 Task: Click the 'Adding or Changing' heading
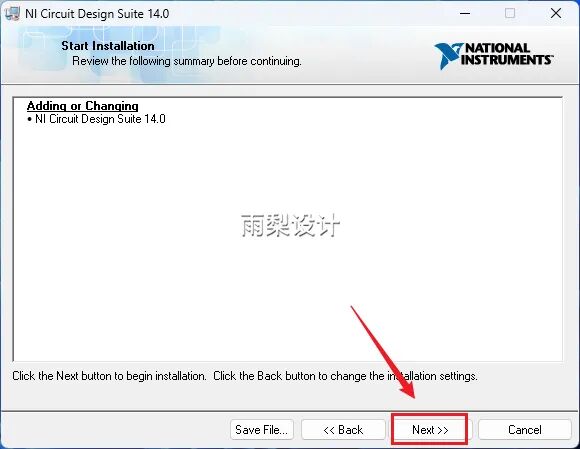point(82,106)
